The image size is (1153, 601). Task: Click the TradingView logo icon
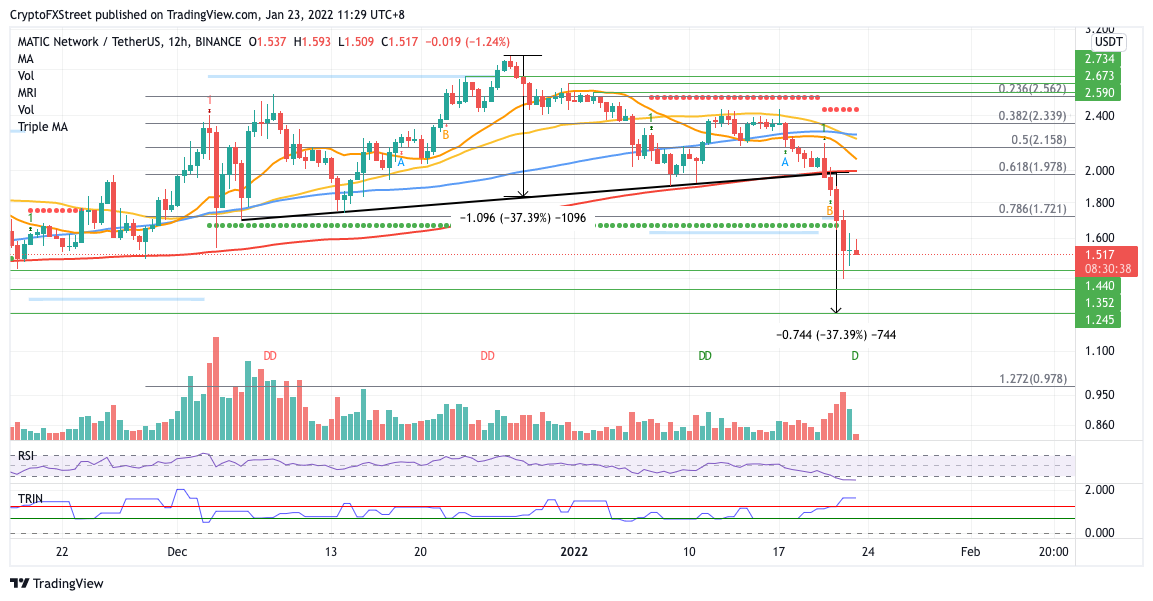[19, 583]
